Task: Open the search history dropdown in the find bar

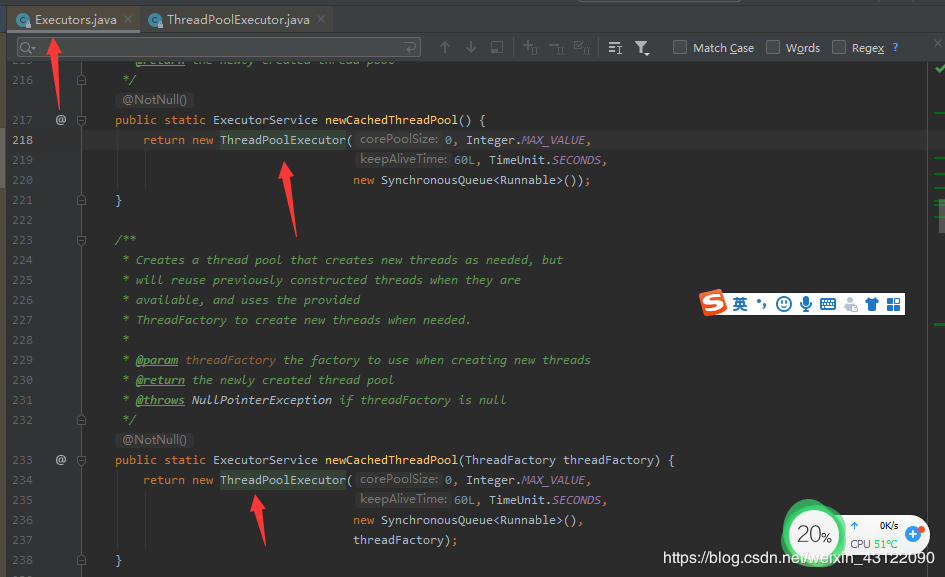Action: coord(27,48)
